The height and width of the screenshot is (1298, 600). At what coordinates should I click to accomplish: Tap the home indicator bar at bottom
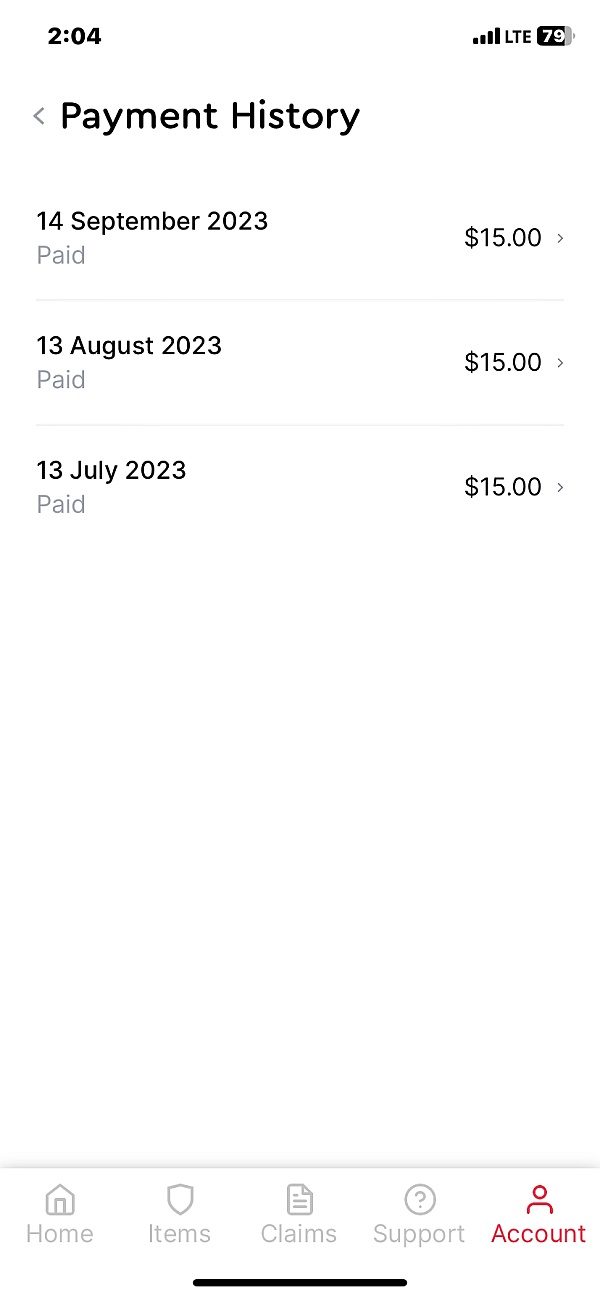(x=300, y=1282)
